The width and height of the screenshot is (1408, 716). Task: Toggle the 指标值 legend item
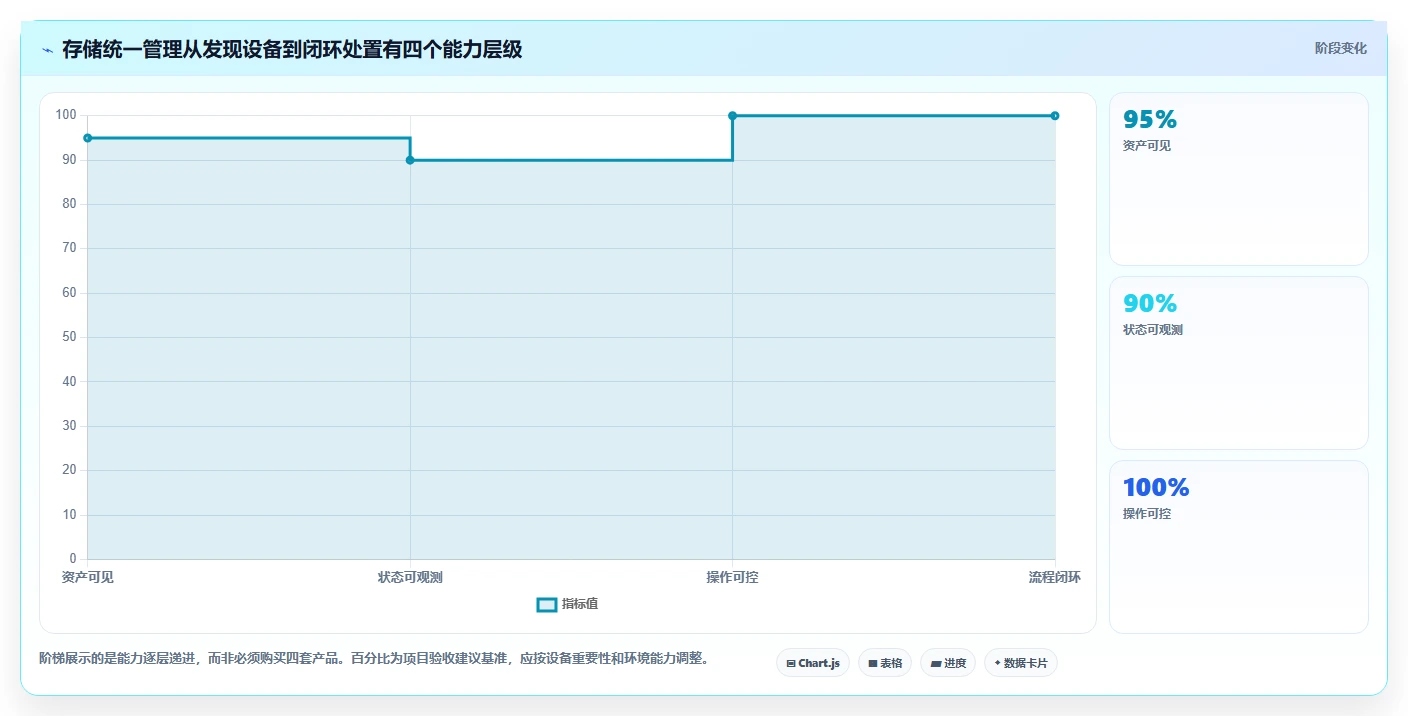click(x=567, y=604)
